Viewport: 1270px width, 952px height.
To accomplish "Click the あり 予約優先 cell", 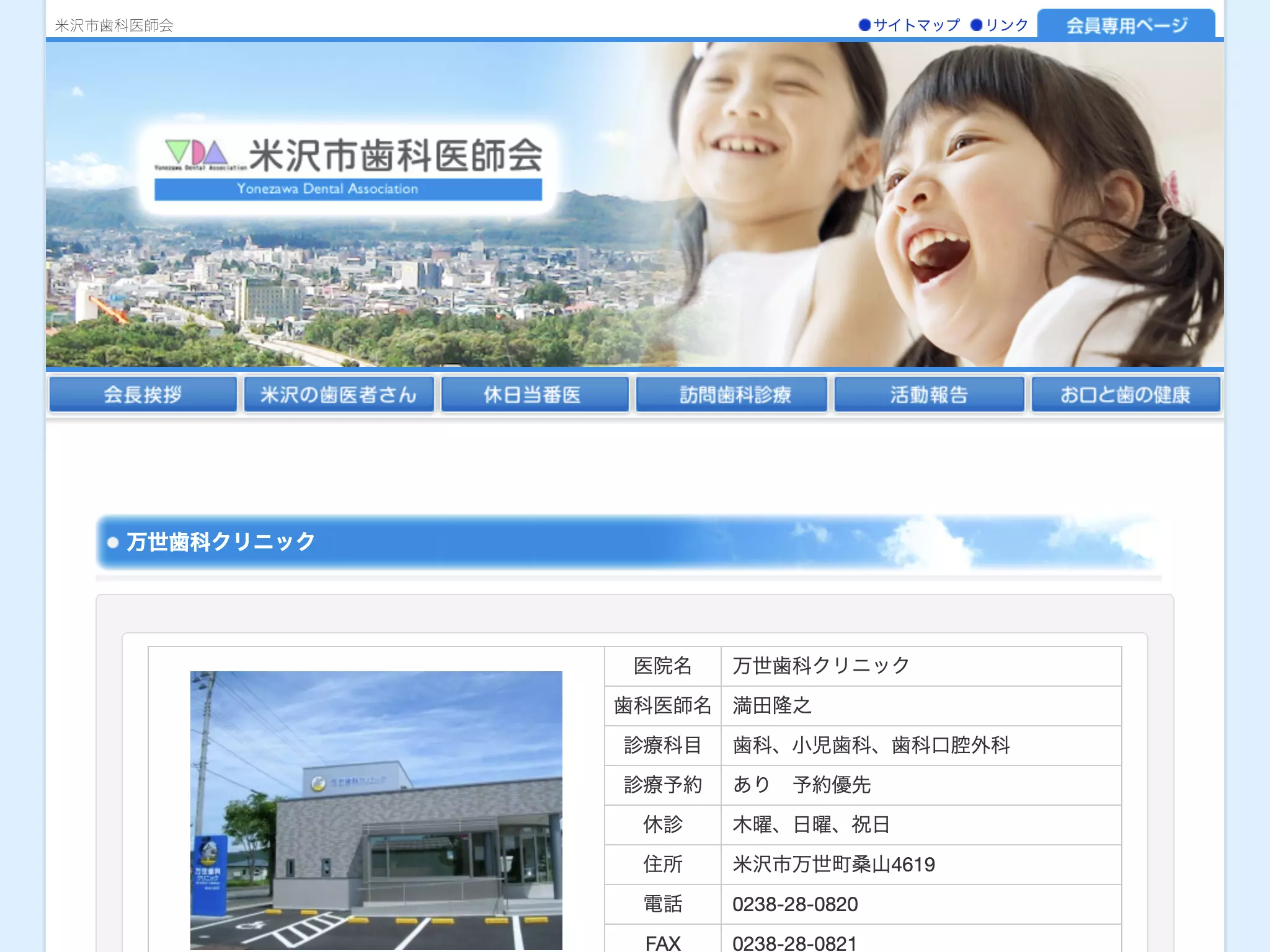I will pyautogui.click(x=921, y=785).
